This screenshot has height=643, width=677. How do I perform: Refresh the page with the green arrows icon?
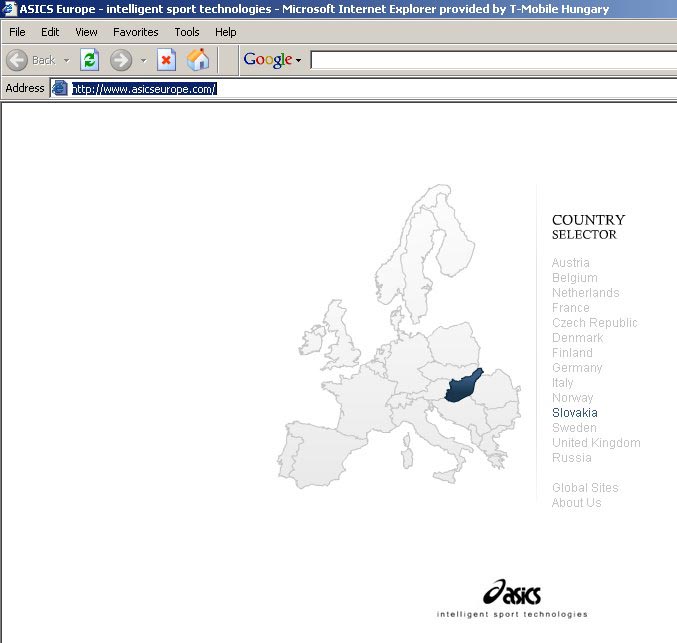pos(89,60)
